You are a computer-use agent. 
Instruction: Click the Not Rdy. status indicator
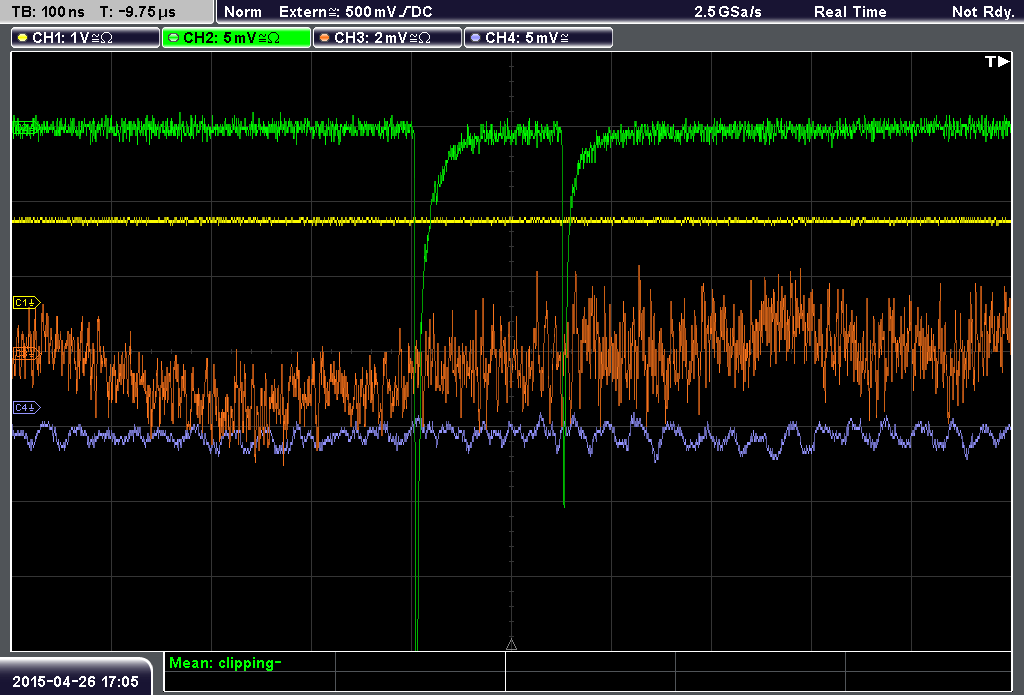coord(983,12)
